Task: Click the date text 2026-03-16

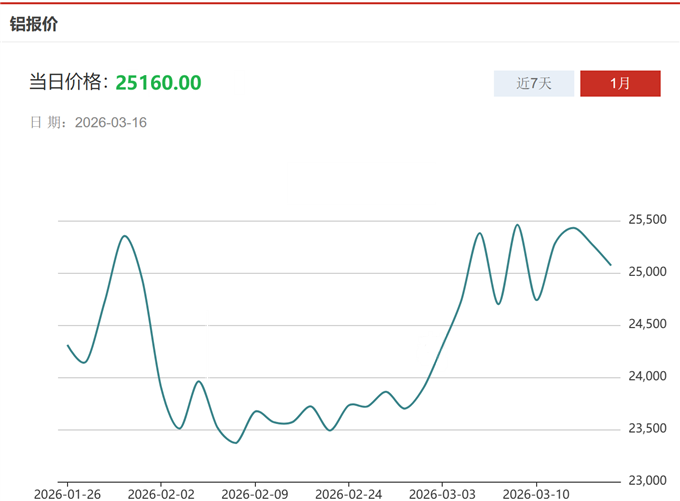Action: click(111, 122)
